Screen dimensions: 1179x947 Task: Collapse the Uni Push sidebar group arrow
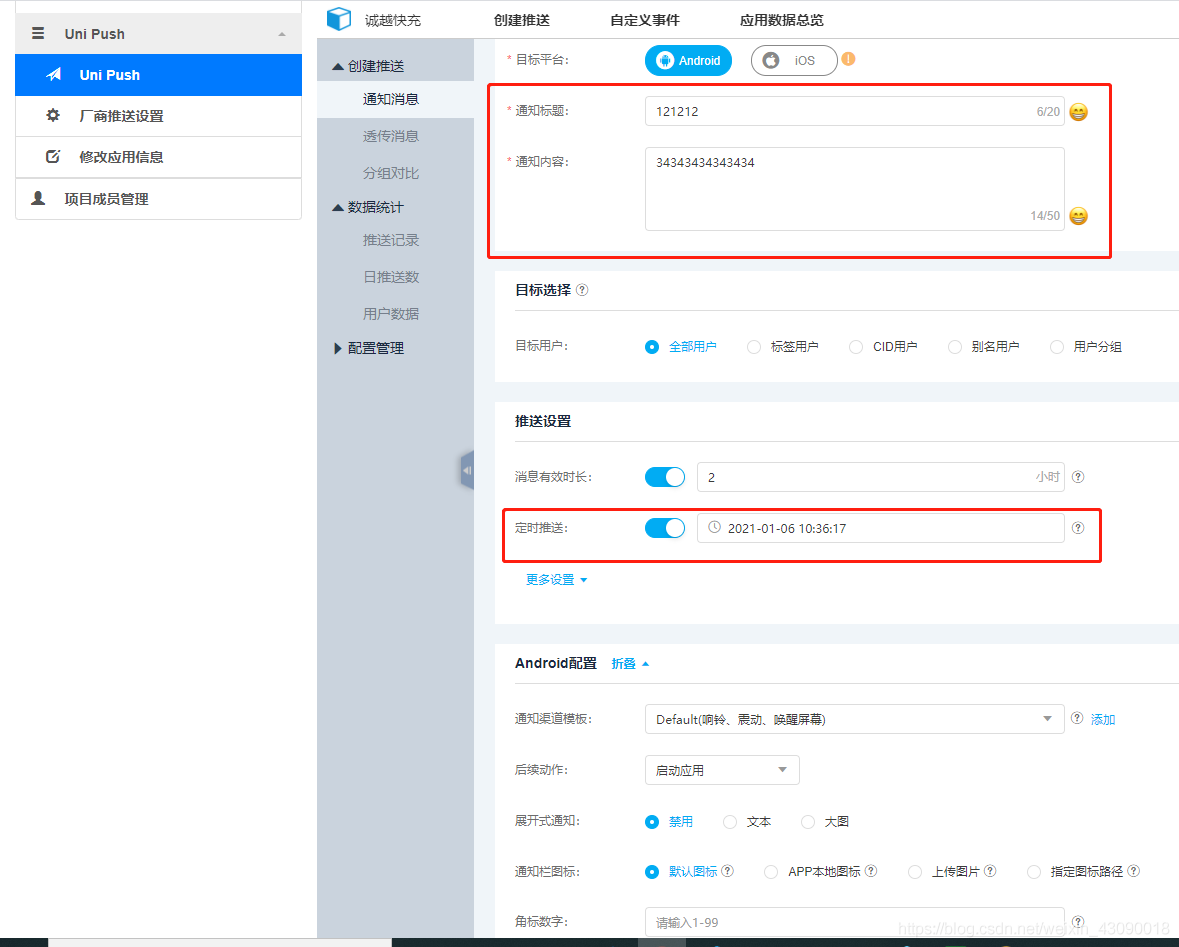(282, 34)
